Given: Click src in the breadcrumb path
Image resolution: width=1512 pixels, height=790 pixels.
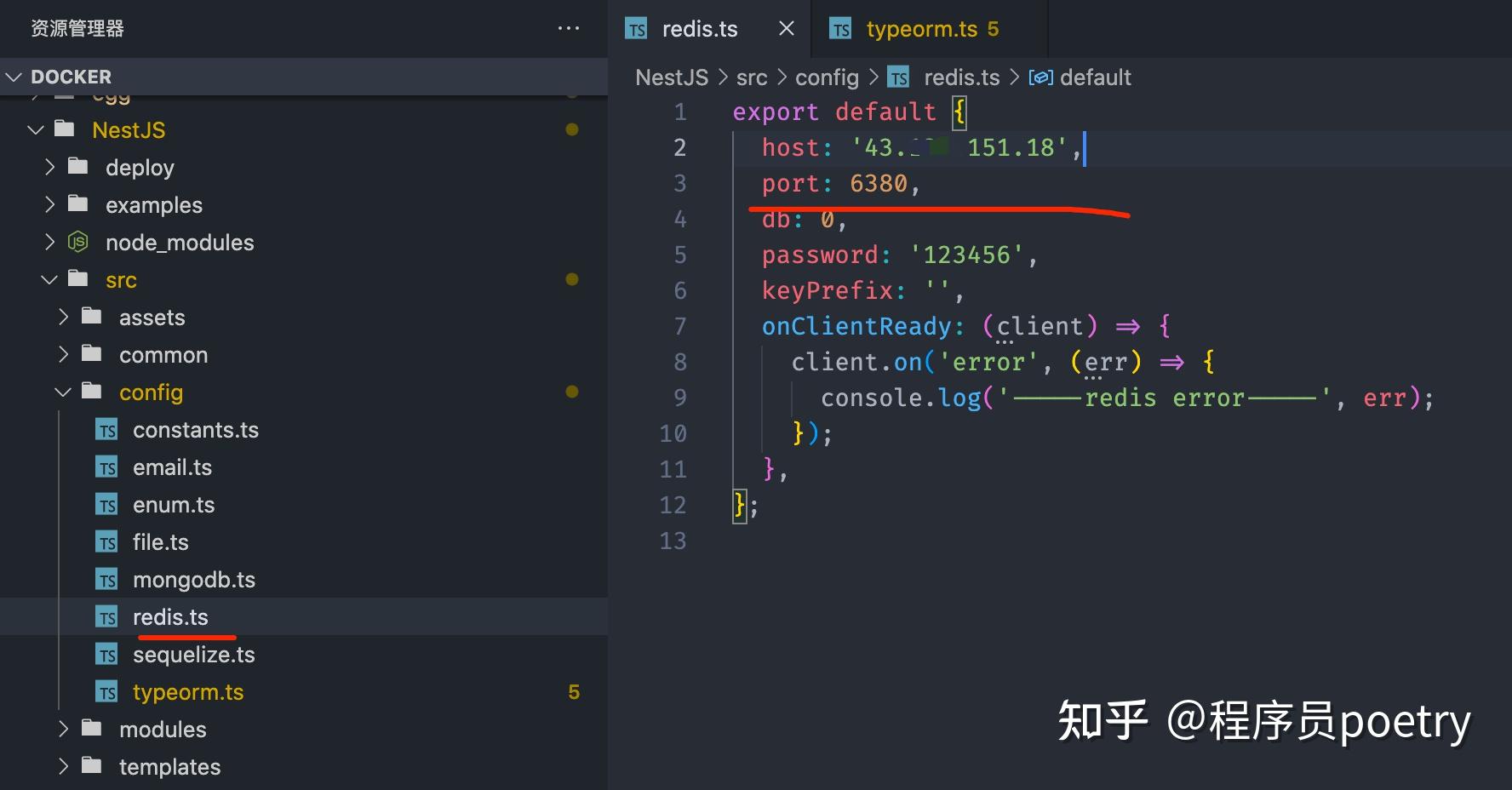Looking at the screenshot, I should [x=753, y=77].
